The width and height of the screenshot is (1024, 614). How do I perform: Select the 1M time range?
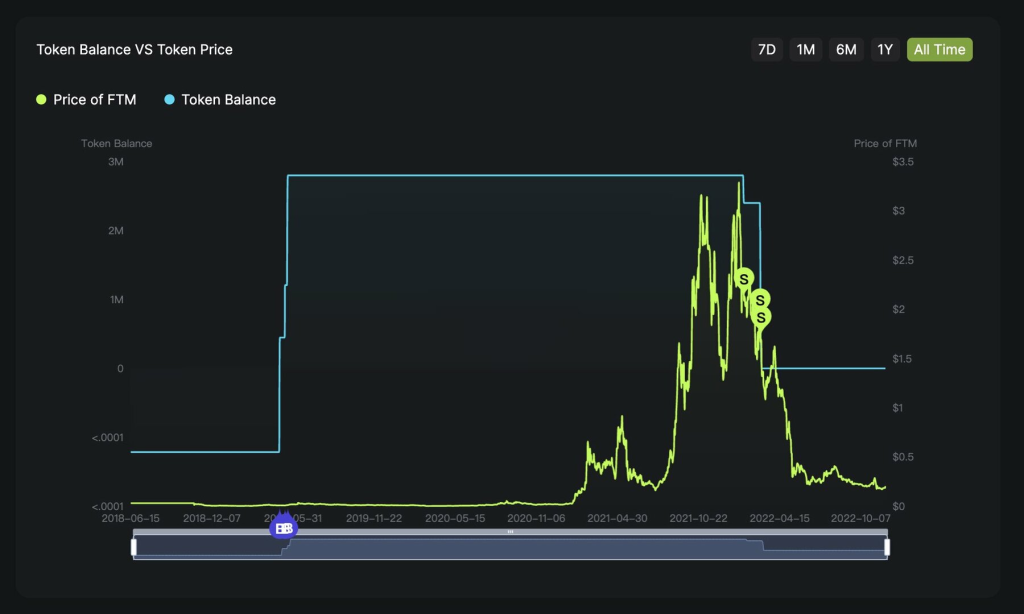pyautogui.click(x=806, y=50)
